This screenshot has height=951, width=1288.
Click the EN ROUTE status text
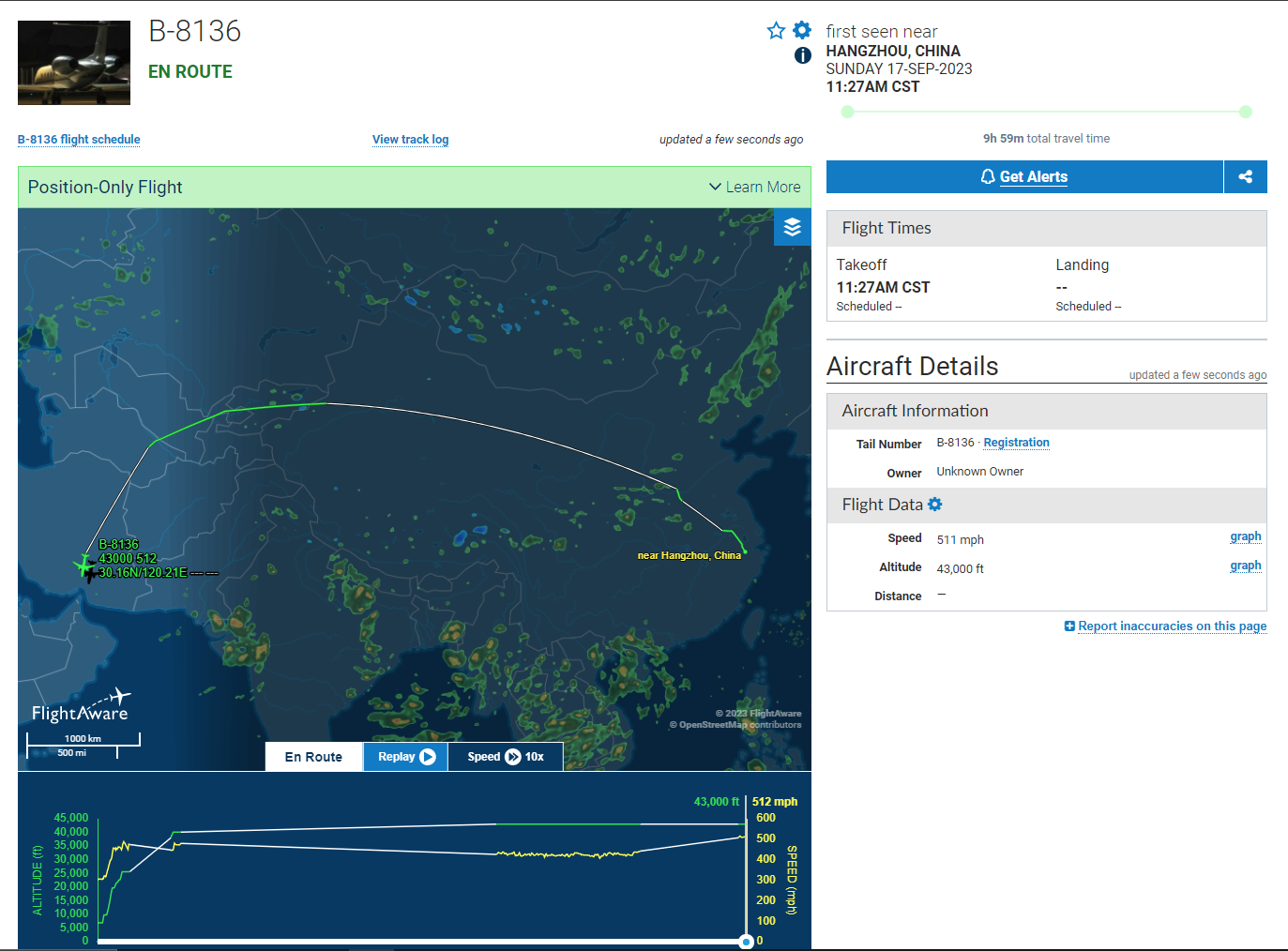tap(190, 72)
